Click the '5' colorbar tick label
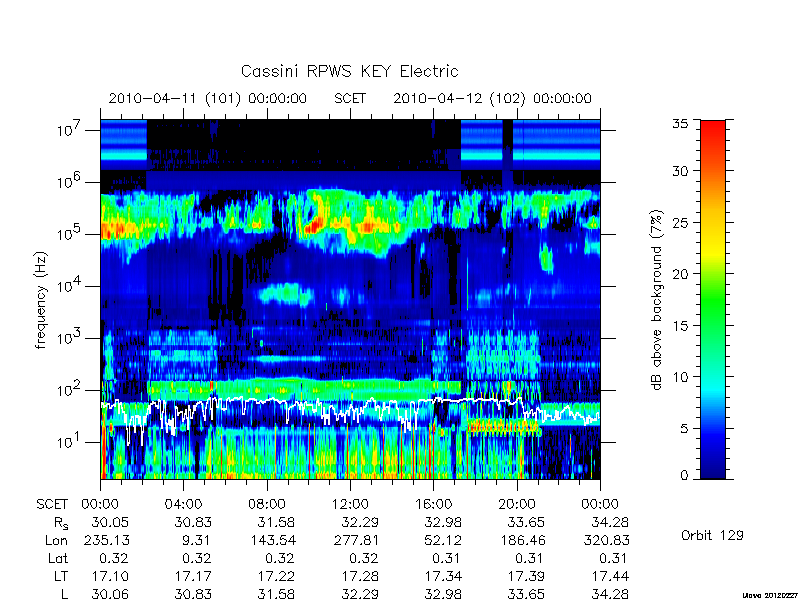The width and height of the screenshot is (800, 600). pos(684,428)
